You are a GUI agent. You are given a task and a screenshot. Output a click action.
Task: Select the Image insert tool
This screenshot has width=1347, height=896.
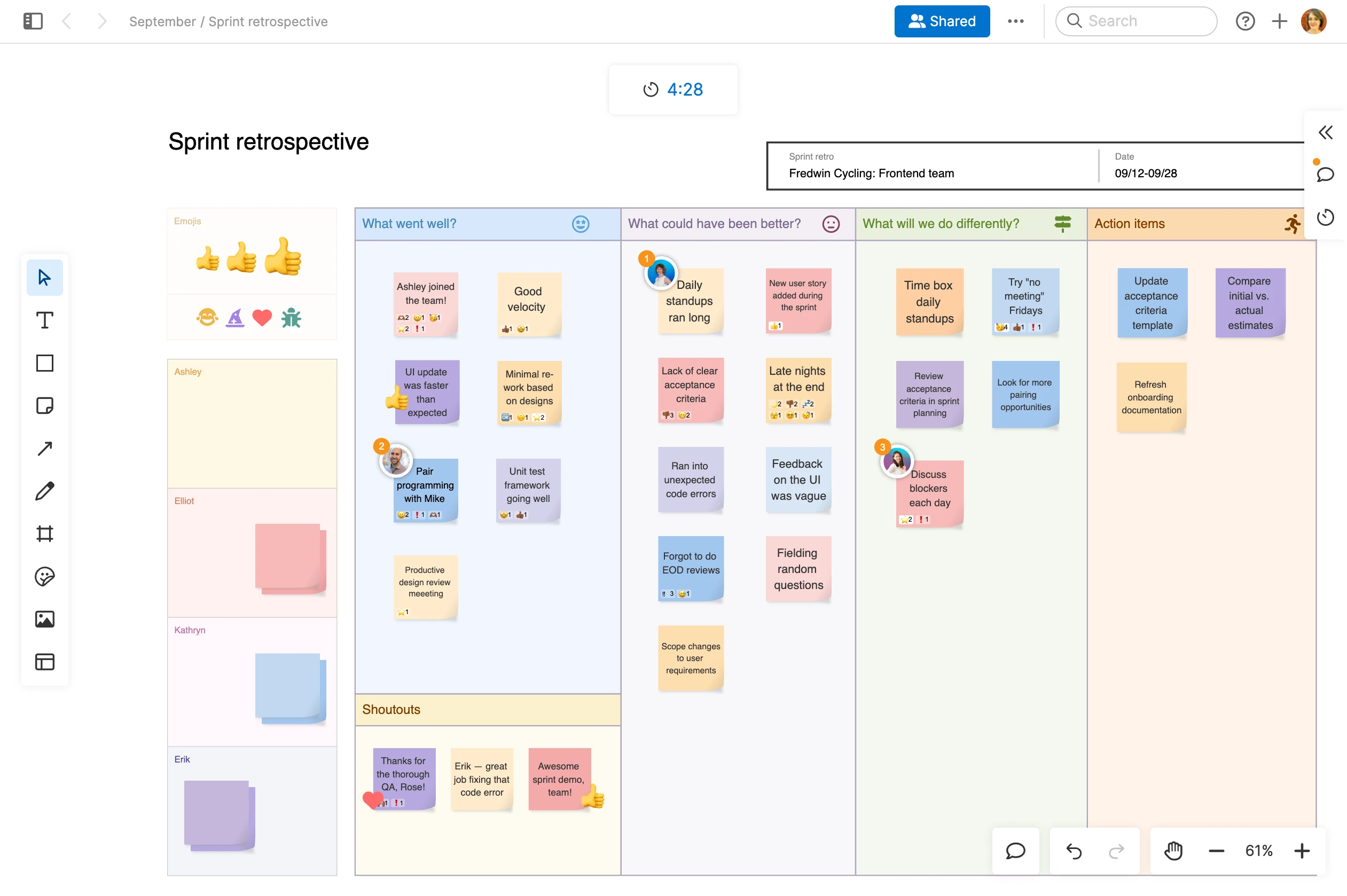pos(44,619)
